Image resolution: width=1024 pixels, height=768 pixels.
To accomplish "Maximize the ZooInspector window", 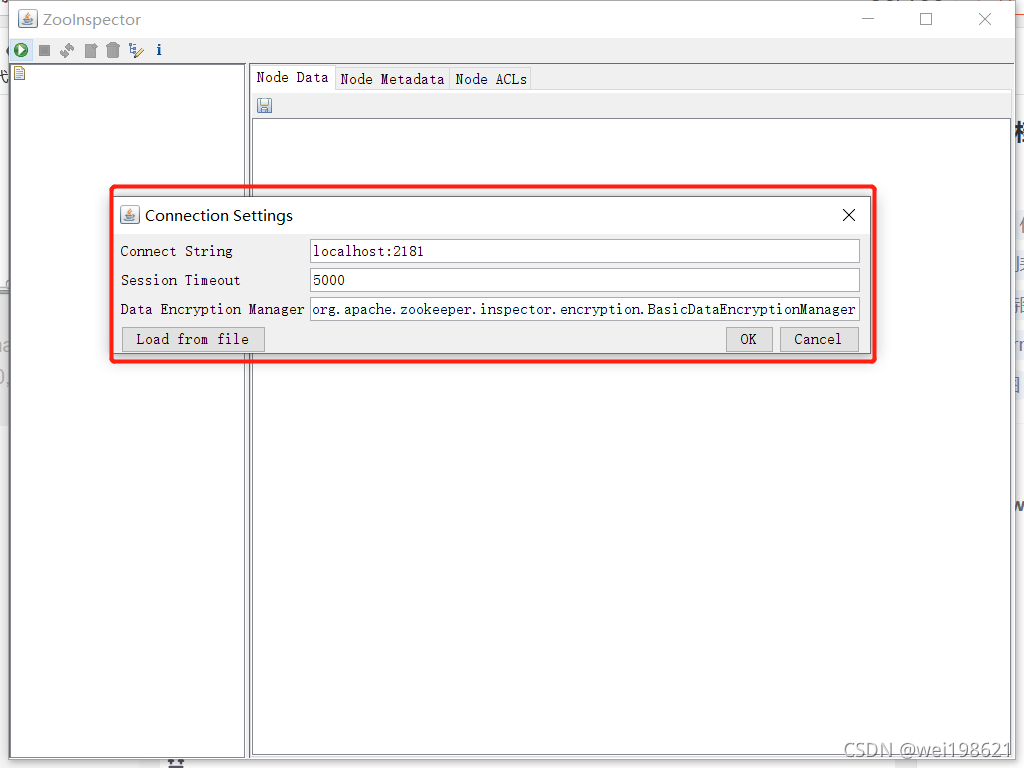I will point(926,19).
